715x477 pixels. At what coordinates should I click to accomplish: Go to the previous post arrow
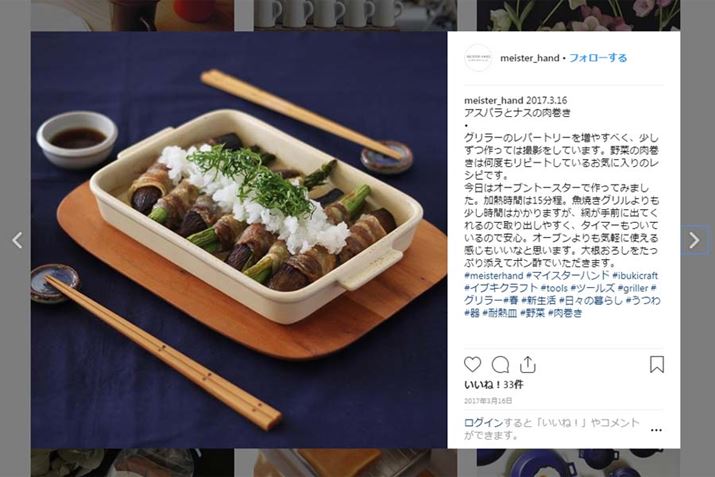click(x=17, y=240)
